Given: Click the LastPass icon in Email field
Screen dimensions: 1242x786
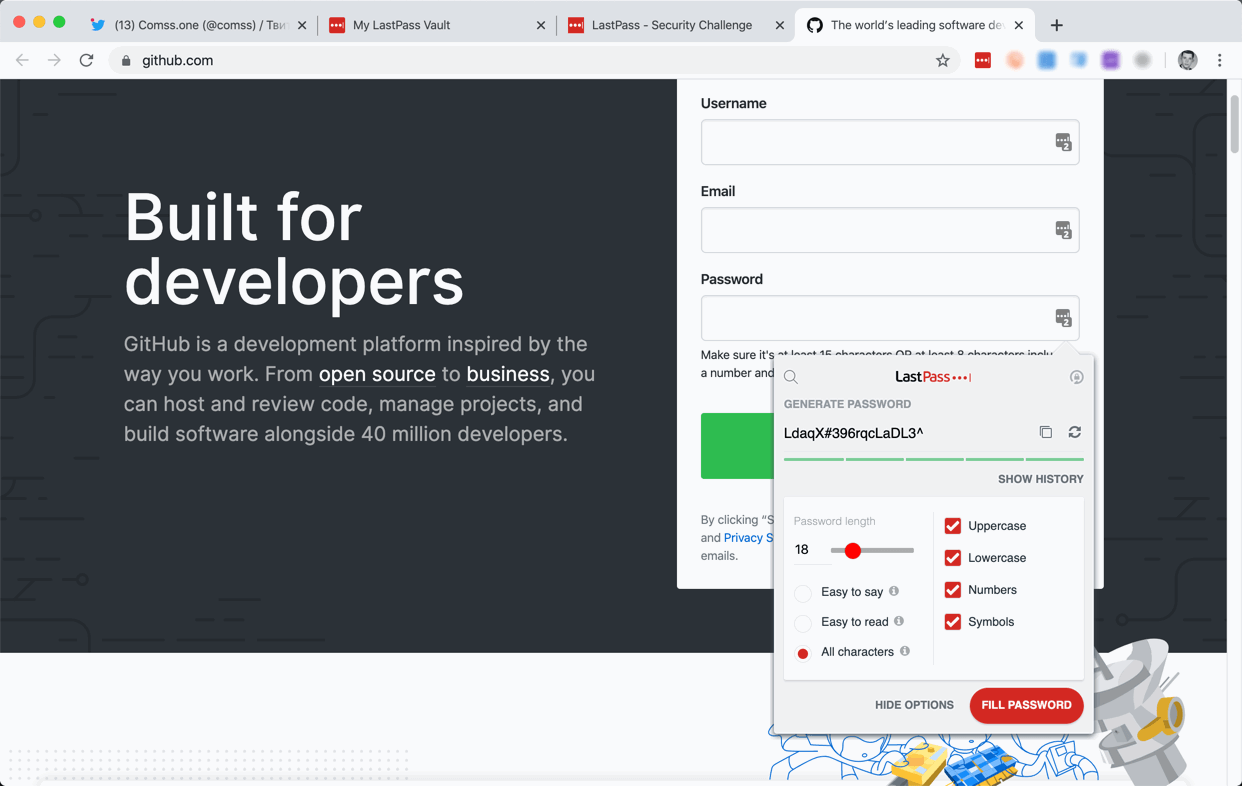Looking at the screenshot, I should 1063,230.
